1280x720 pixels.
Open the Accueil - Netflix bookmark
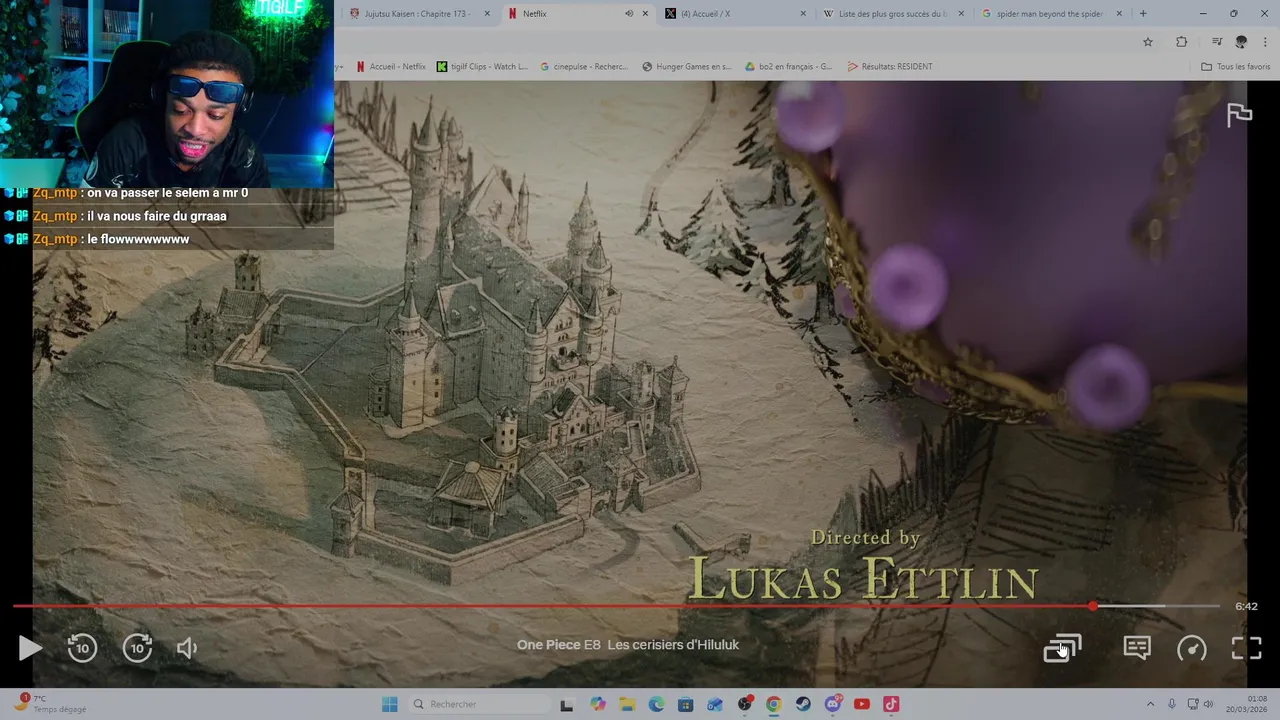click(390, 67)
